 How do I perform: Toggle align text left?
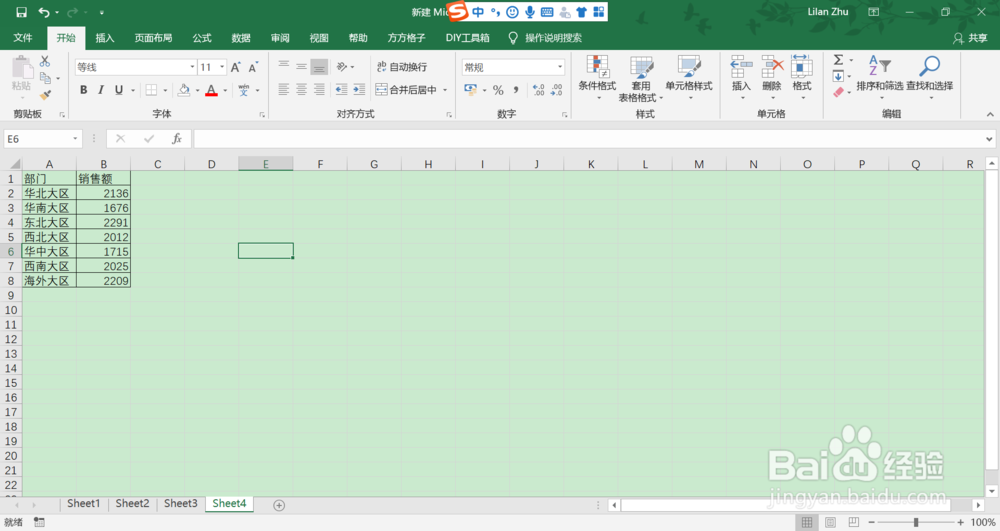[284, 90]
